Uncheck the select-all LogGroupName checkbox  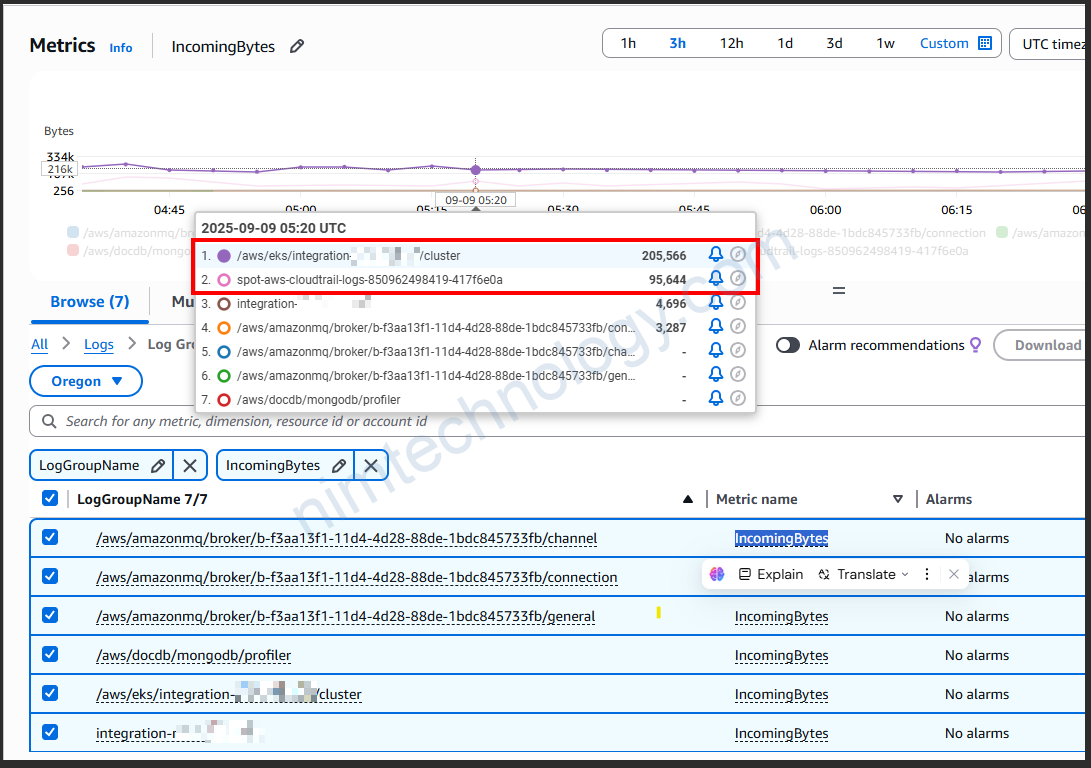point(50,498)
